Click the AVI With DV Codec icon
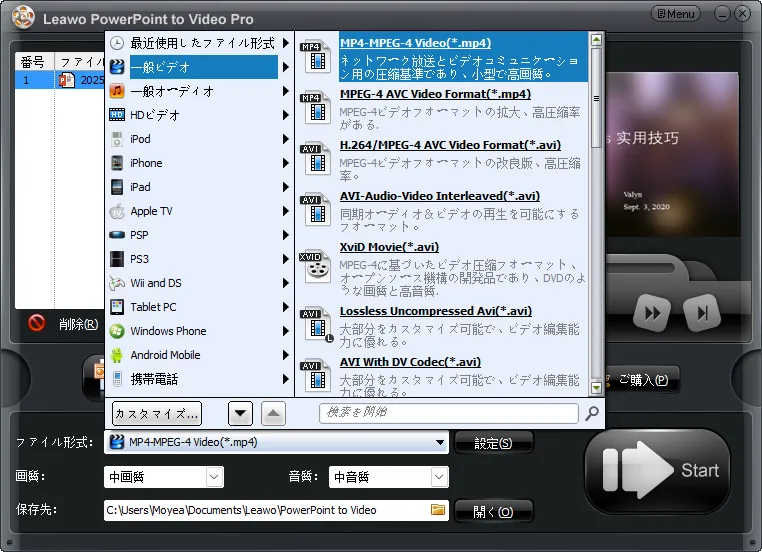The height and width of the screenshot is (552, 762). point(315,376)
